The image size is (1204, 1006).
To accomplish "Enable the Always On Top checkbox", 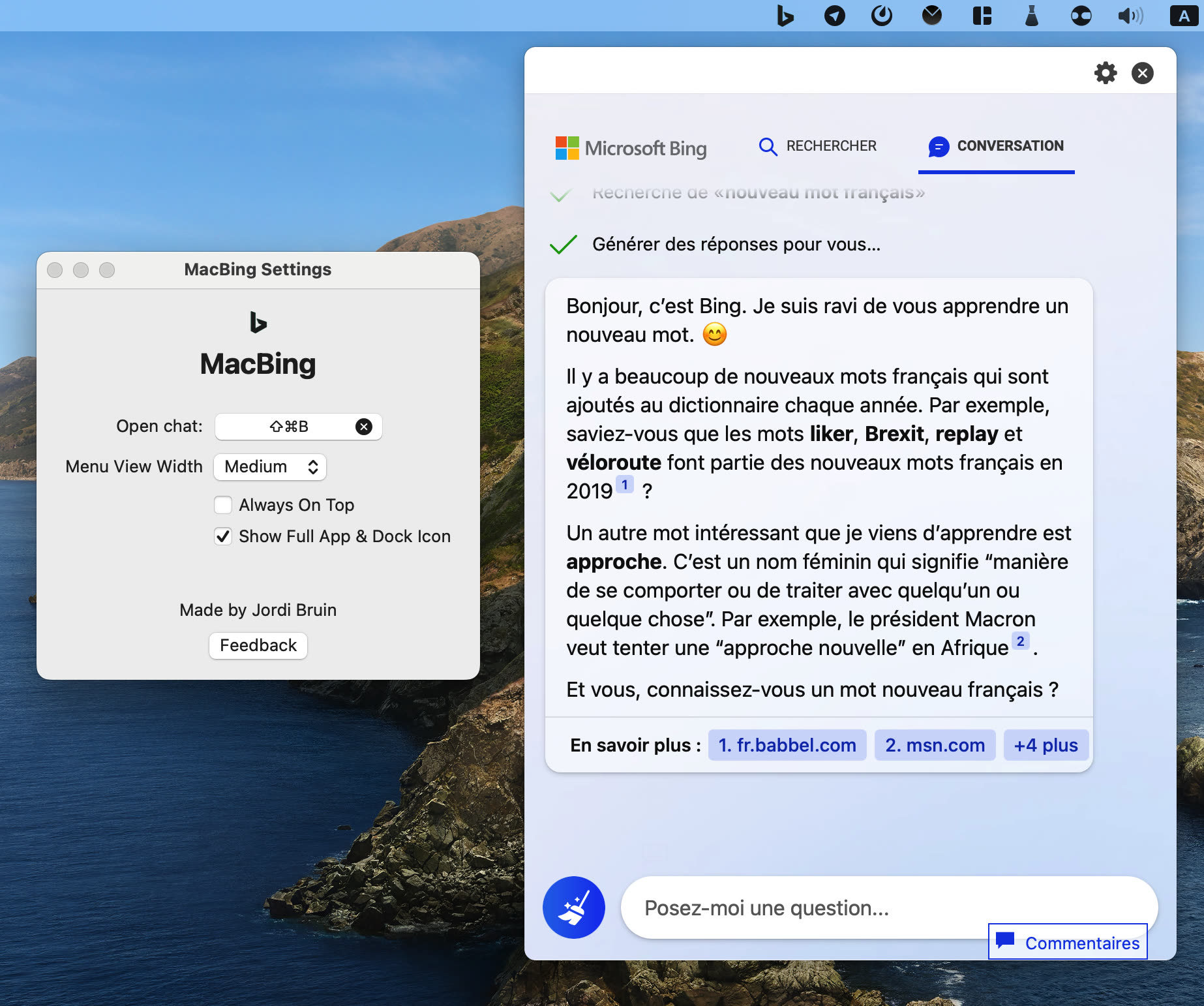I will 223,505.
